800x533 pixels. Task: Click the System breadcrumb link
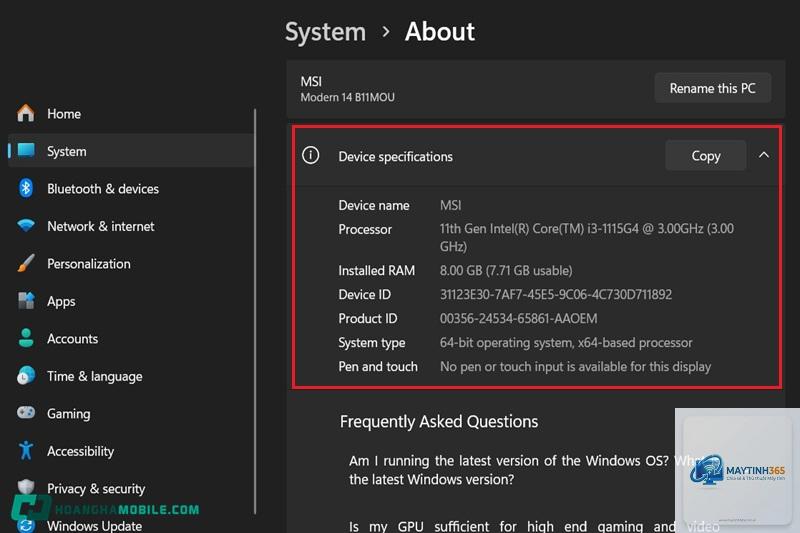point(325,32)
